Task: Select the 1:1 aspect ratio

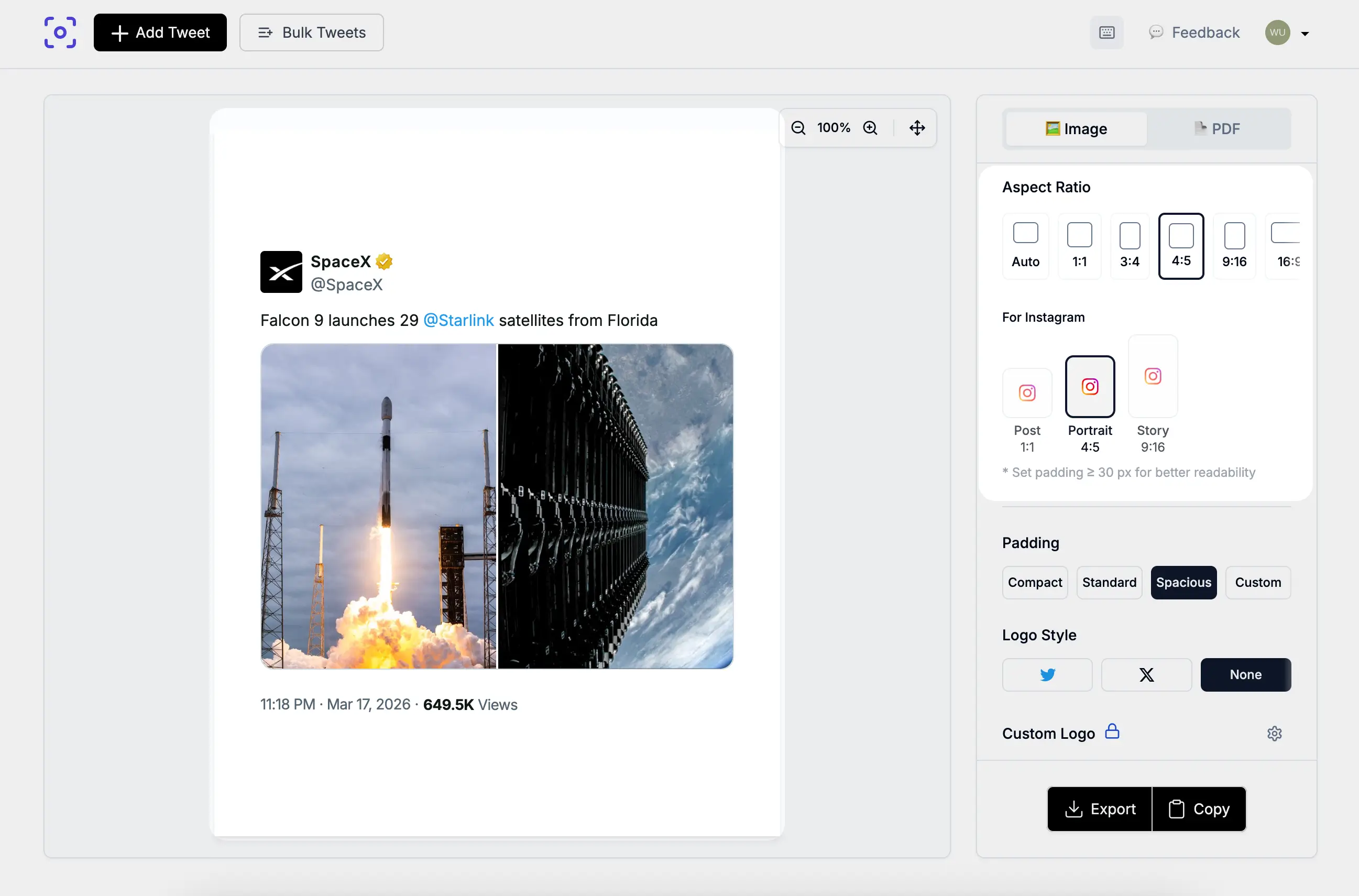Action: point(1079,246)
